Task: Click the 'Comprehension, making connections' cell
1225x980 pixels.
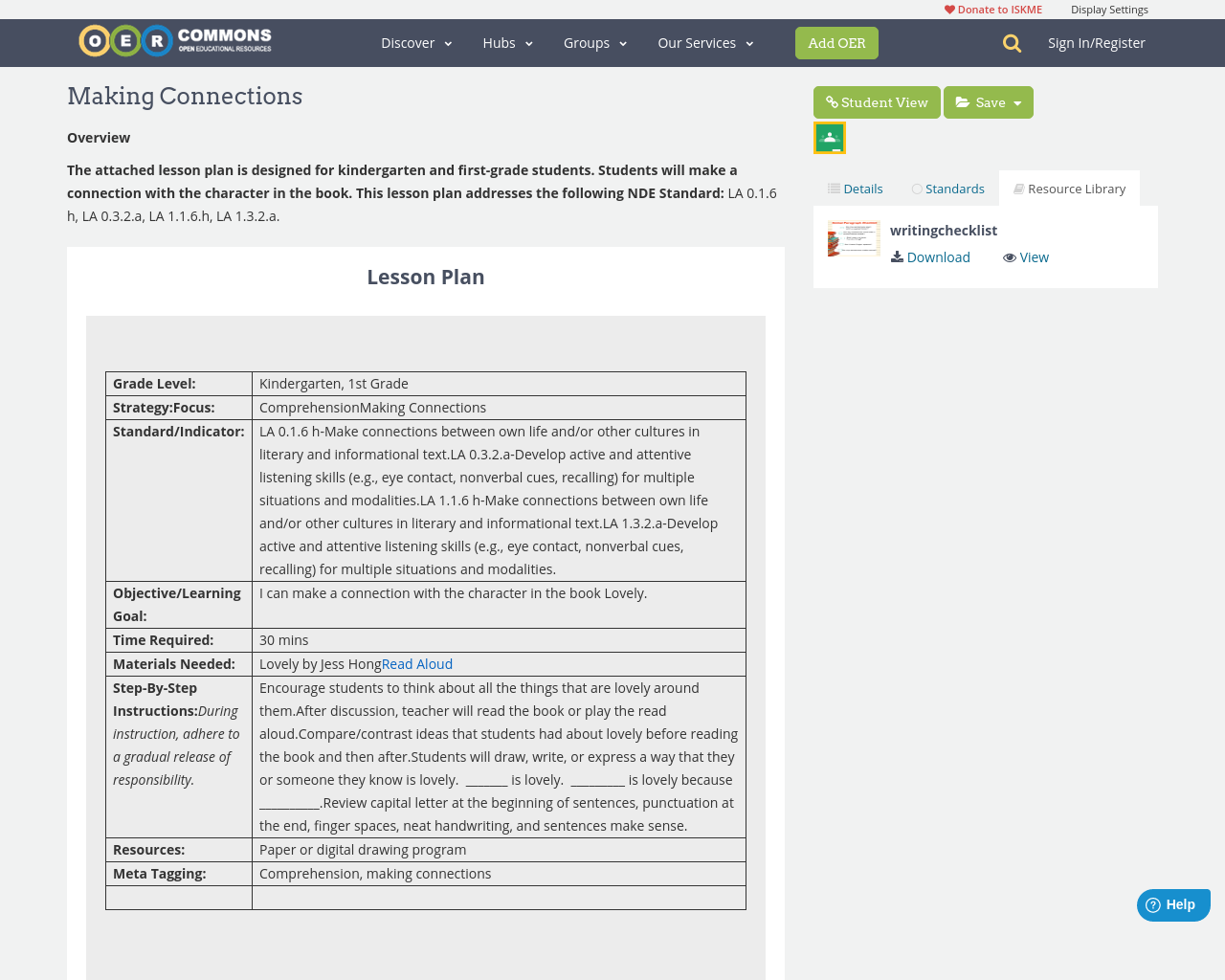Action: pyautogui.click(x=499, y=874)
